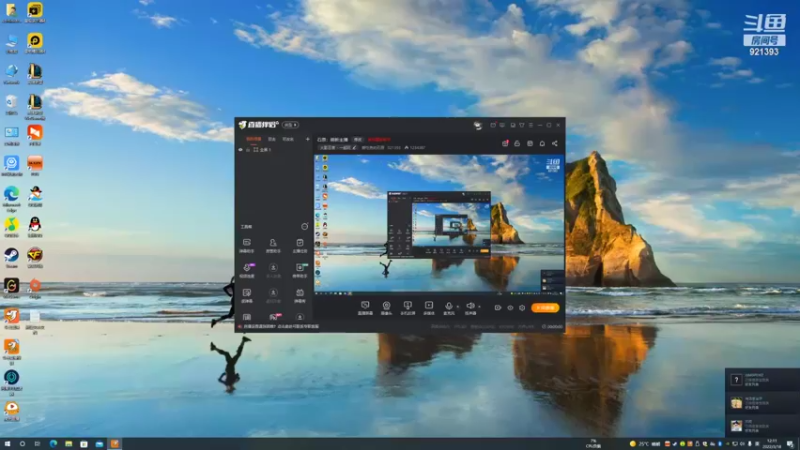This screenshot has height=450, width=800.
Task: Add a window capture source from bottom toolbar
Action: (x=407, y=308)
